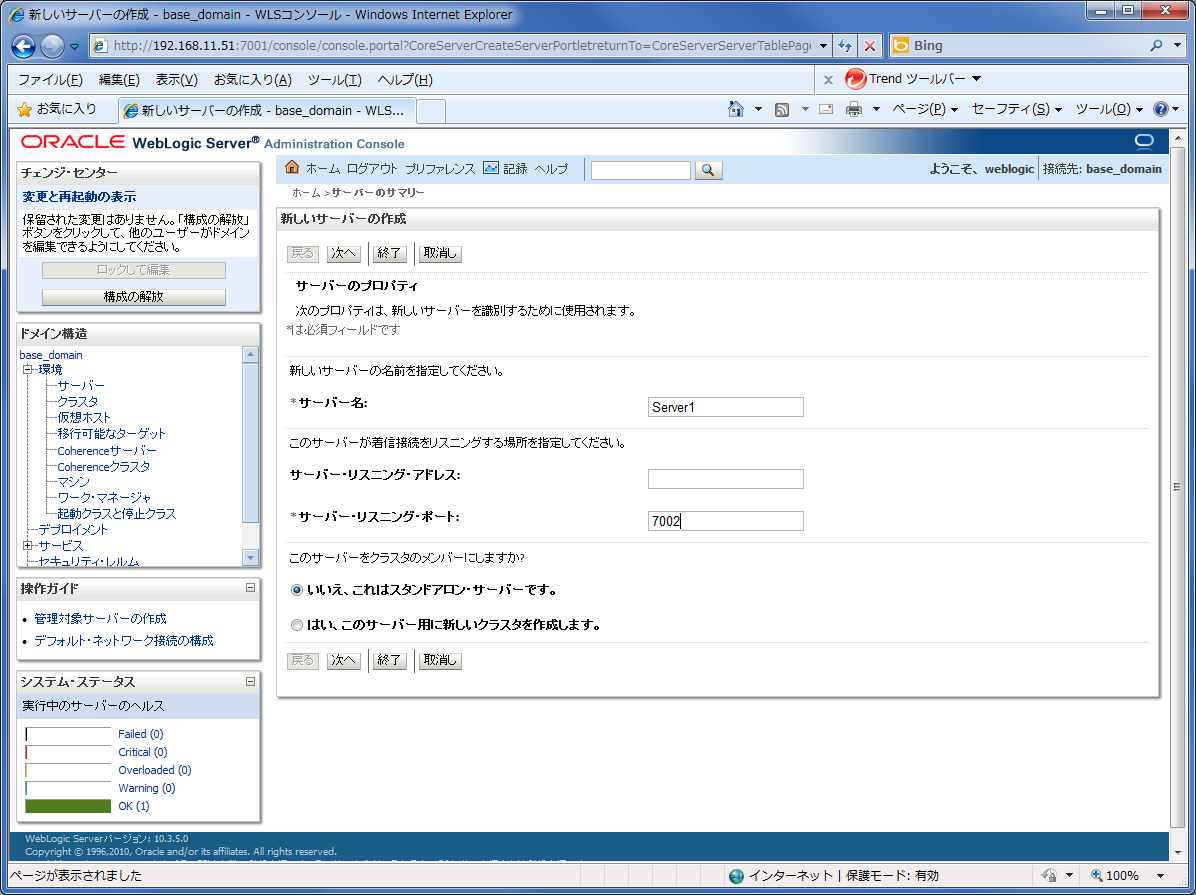Click the RSS feeds icon
Image resolution: width=1196 pixels, height=895 pixels.
point(782,110)
